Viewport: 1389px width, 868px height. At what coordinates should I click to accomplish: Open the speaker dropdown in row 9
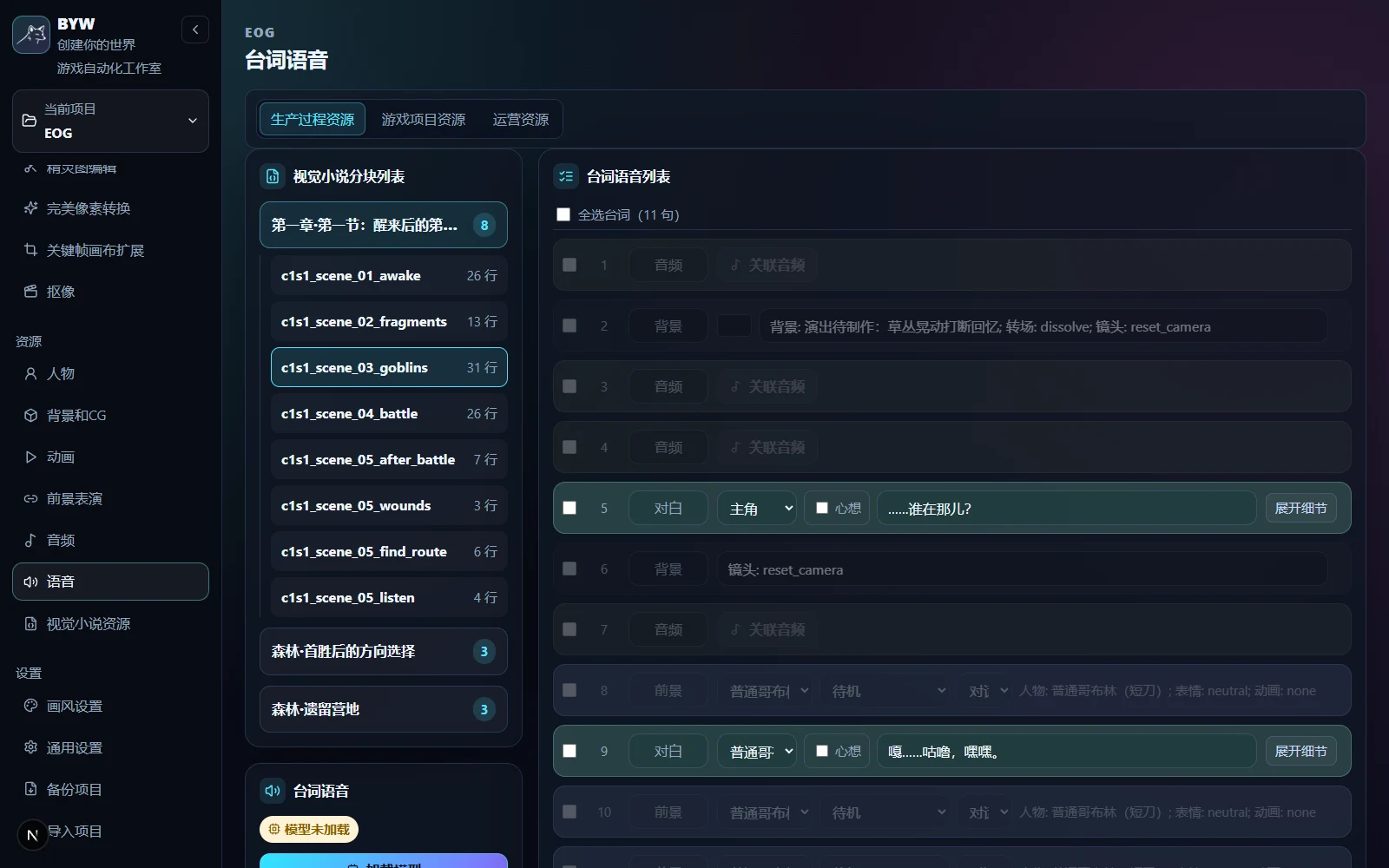click(757, 751)
